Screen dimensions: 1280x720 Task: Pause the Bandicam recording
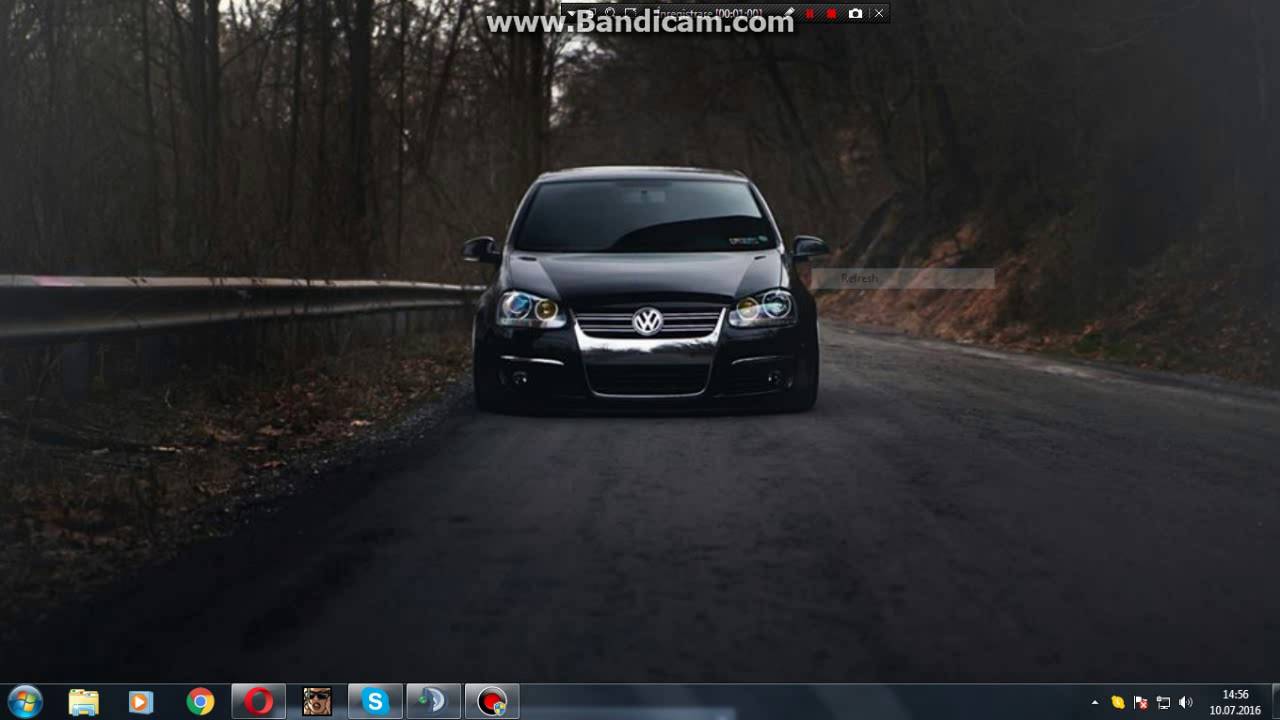tap(810, 14)
